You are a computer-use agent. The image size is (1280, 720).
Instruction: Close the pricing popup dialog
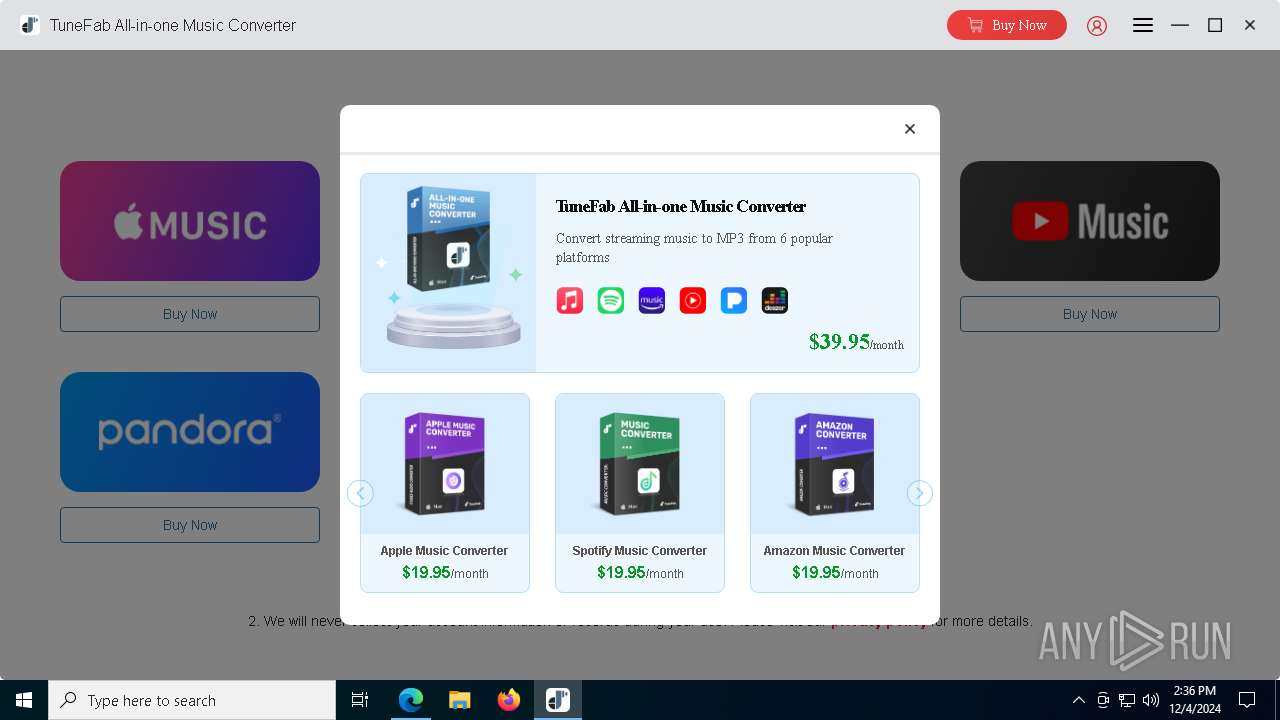pos(910,129)
